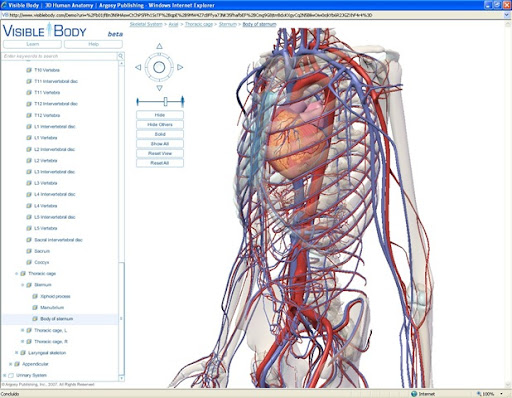Click the Hide Others button
This screenshot has width=512, height=398.
(160, 125)
